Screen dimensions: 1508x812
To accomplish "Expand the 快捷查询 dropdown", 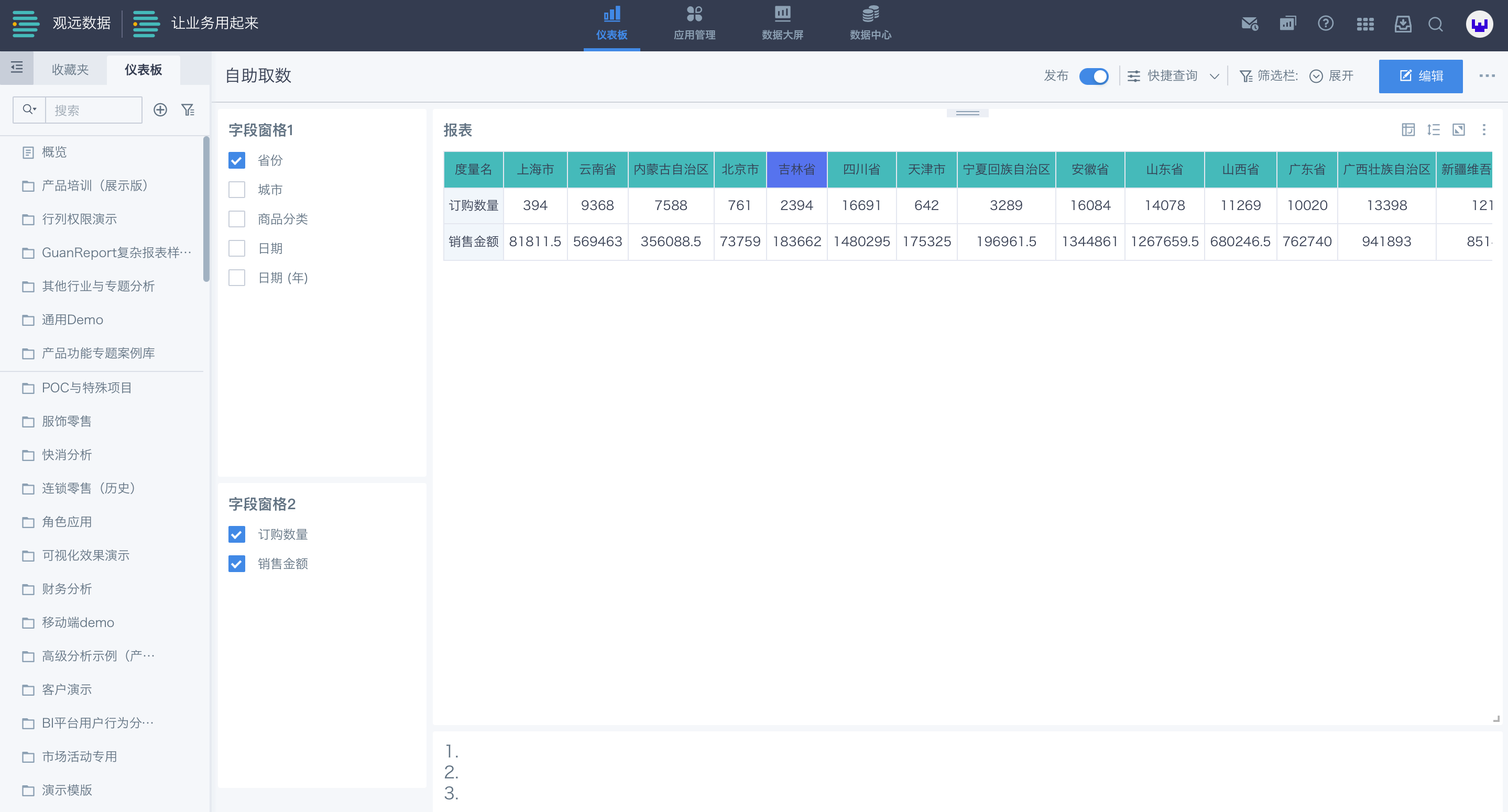I will pyautogui.click(x=1173, y=76).
